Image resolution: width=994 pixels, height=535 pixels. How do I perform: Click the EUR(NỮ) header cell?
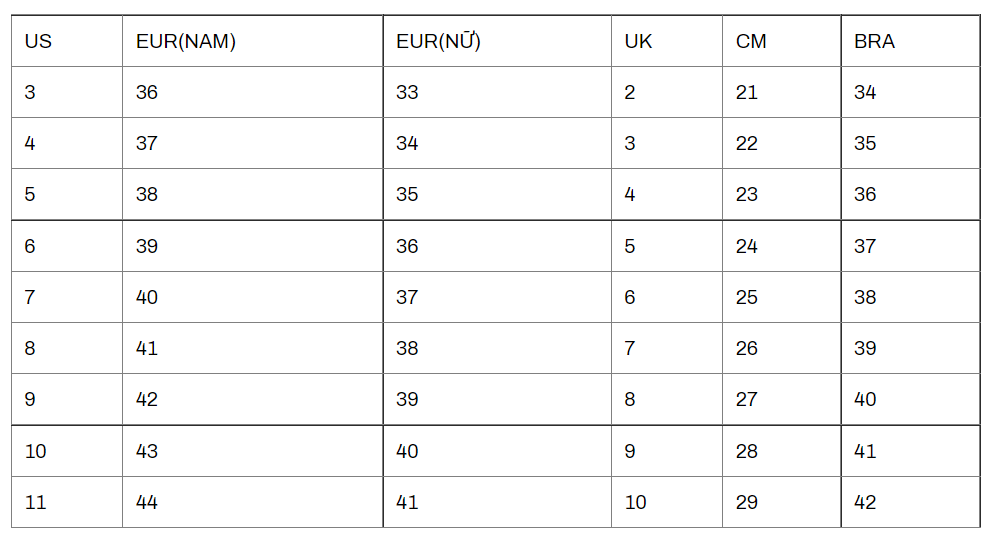click(439, 42)
